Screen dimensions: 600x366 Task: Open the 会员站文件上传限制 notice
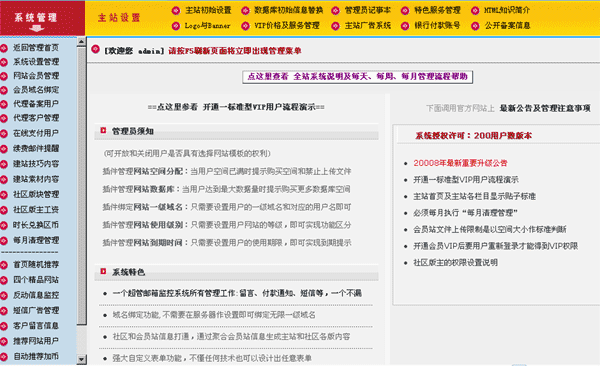490,229
